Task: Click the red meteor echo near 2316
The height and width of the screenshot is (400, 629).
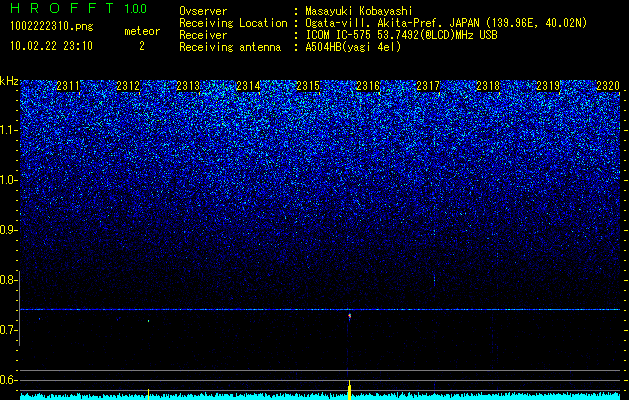Action: (349, 317)
